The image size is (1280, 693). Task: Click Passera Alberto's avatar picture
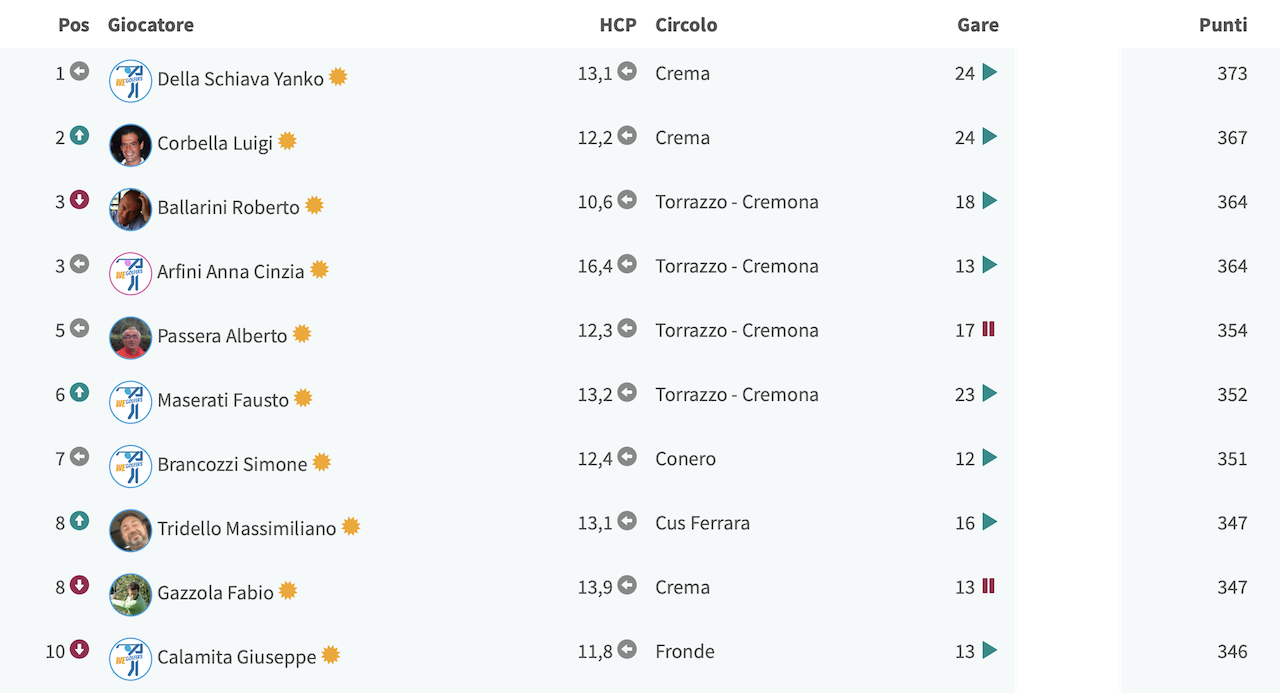(130, 338)
